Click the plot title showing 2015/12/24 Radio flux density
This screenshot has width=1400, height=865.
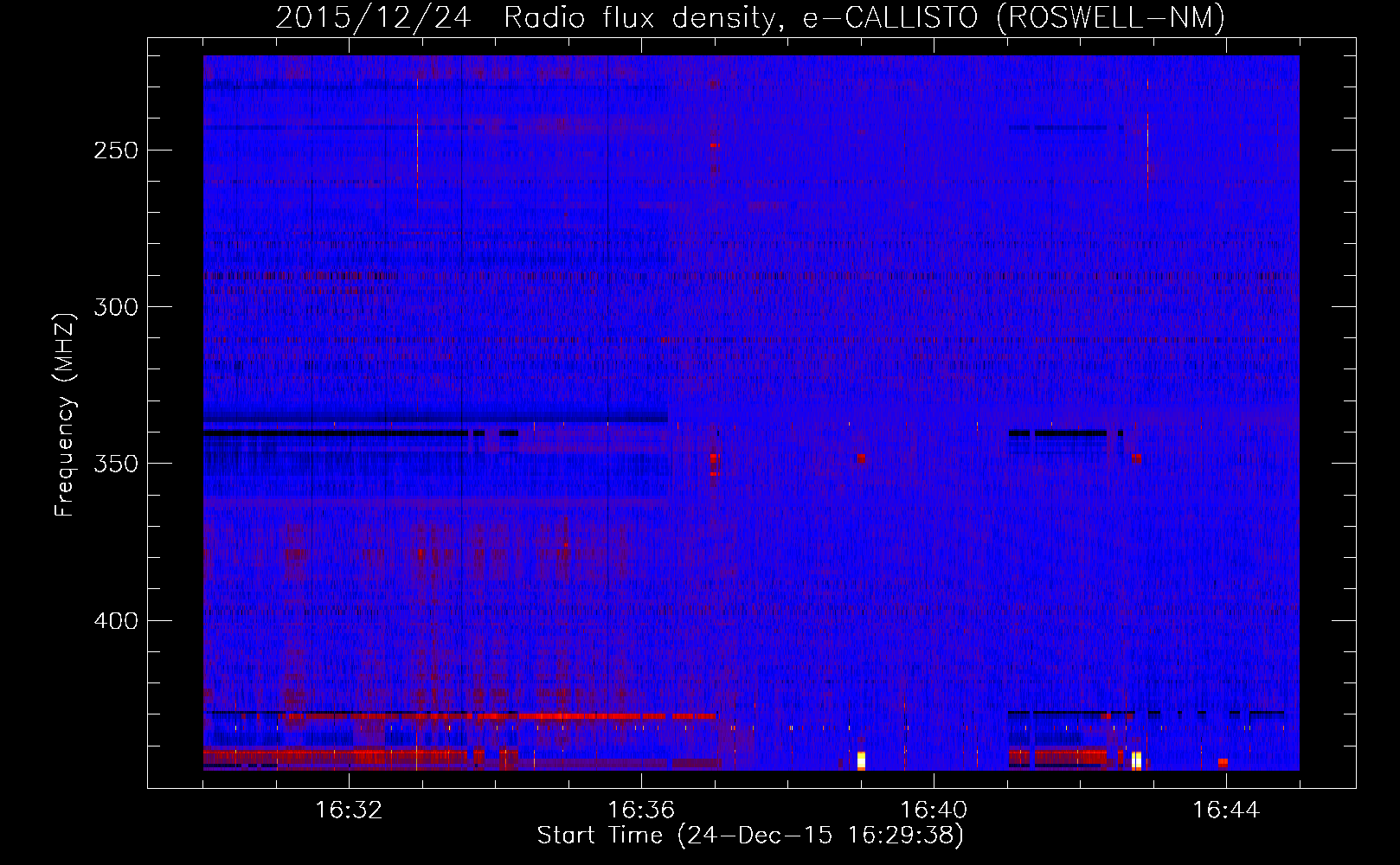(750, 17)
